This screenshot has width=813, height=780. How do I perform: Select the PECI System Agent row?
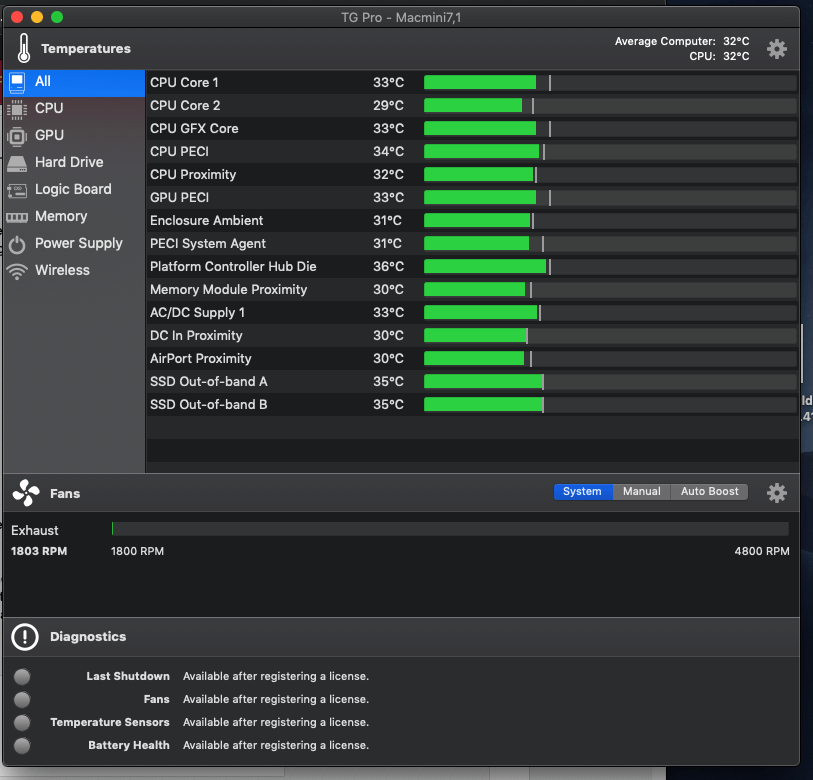click(x=472, y=243)
